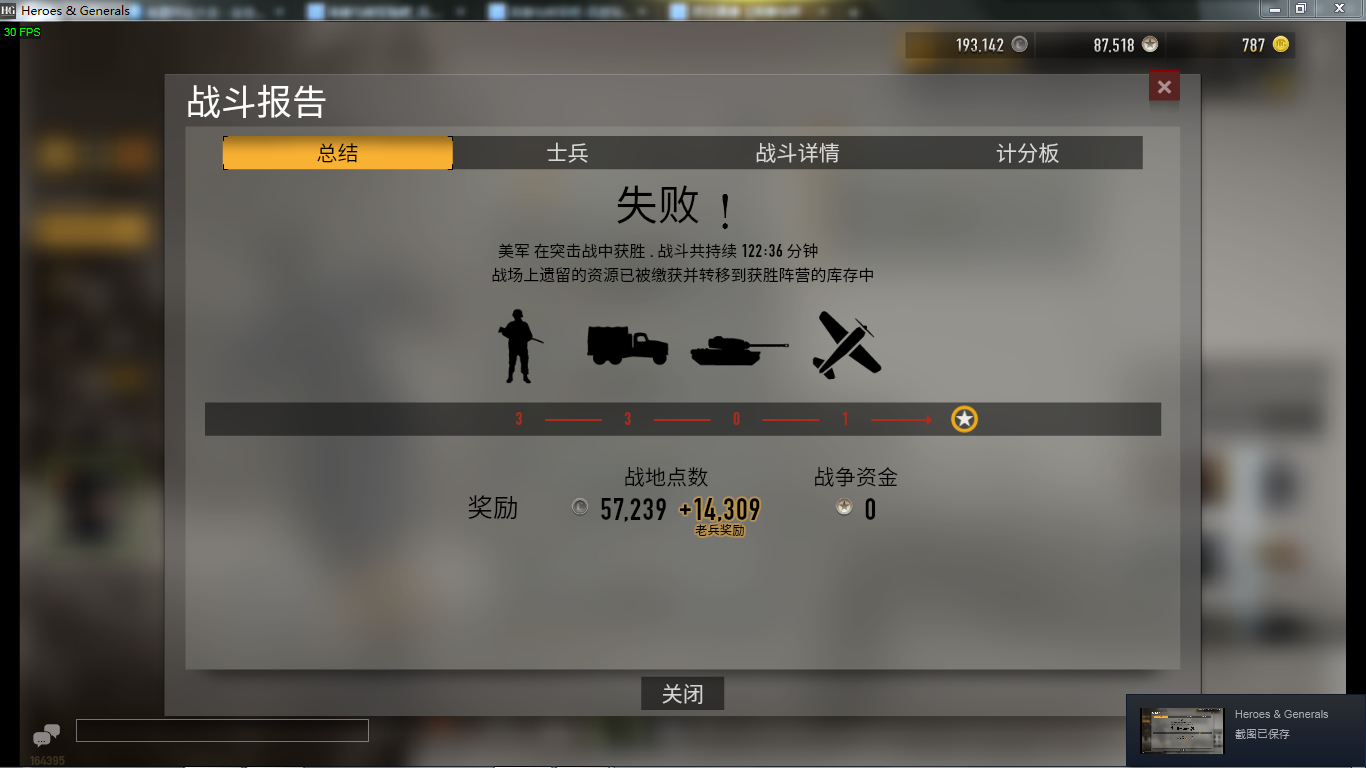Click the infantry soldier silhouette icon
This screenshot has height=768, width=1366.
(x=519, y=346)
